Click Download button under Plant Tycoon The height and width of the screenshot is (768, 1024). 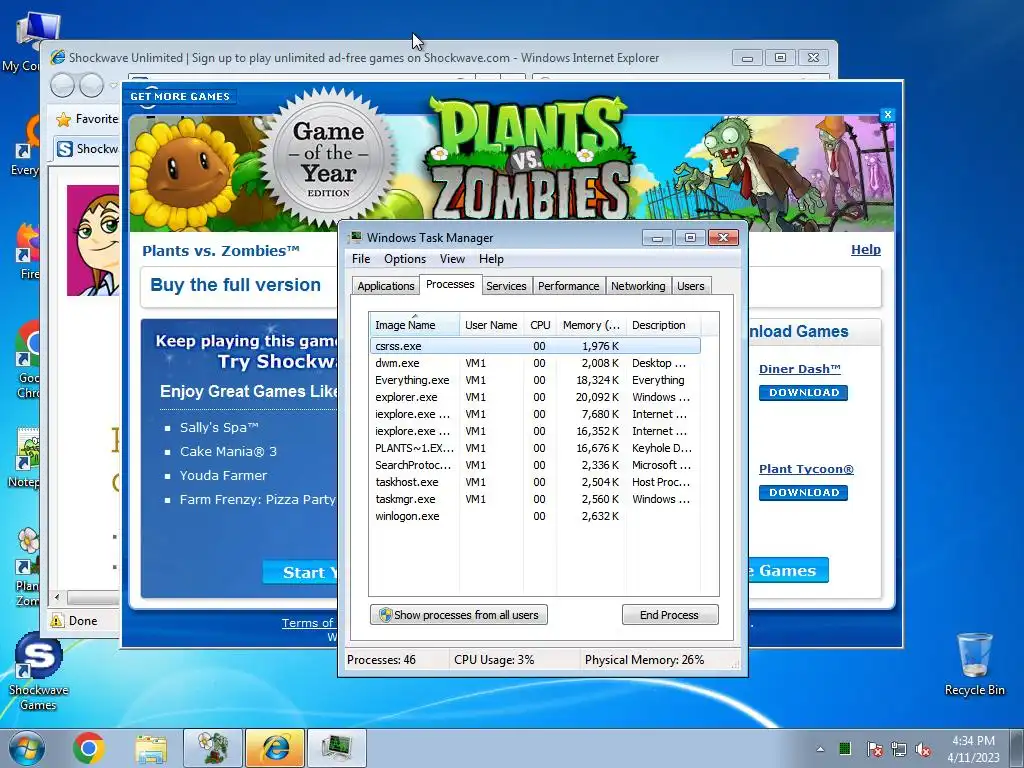click(x=803, y=492)
